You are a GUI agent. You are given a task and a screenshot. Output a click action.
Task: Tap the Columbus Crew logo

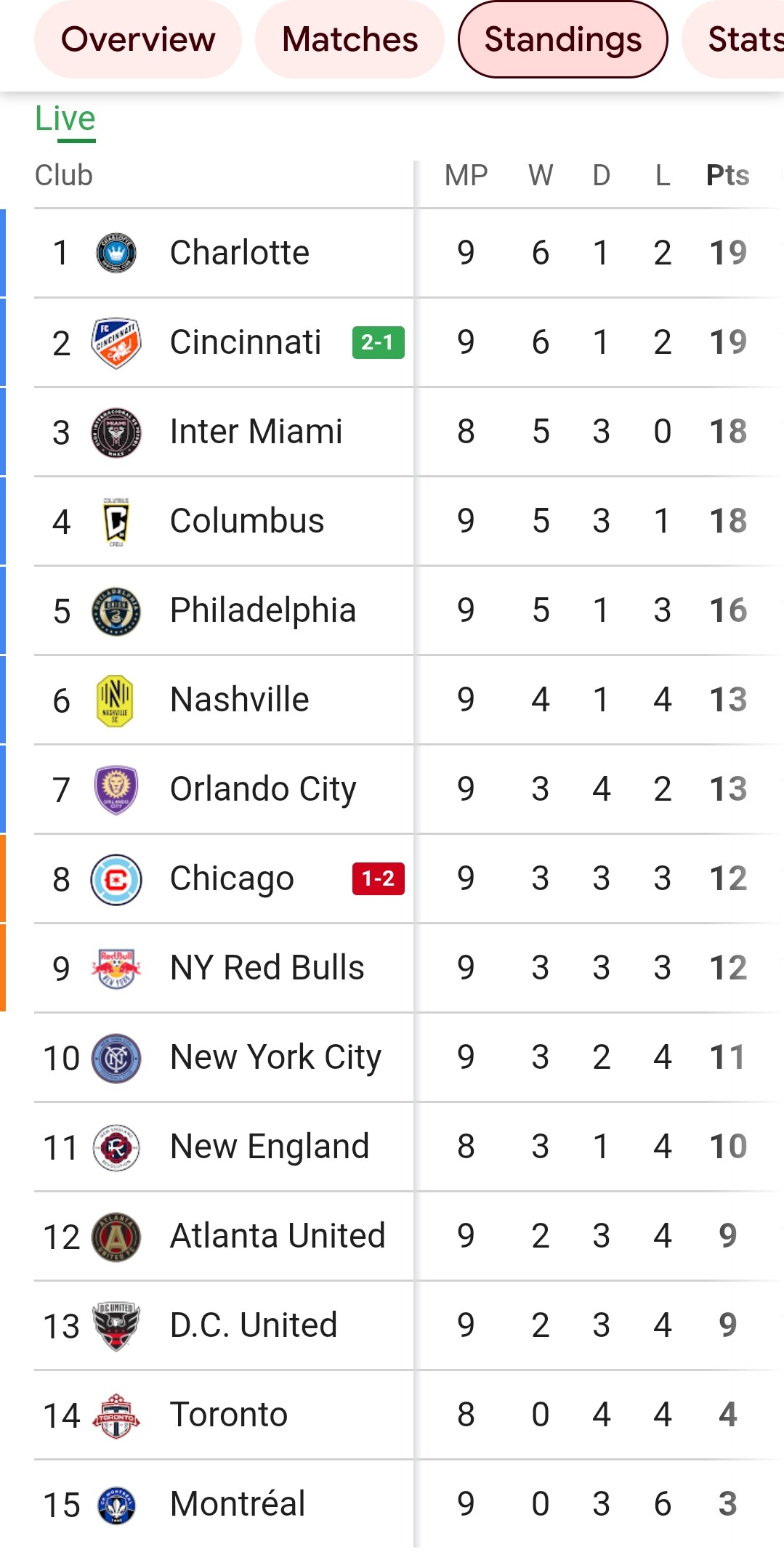click(x=116, y=522)
